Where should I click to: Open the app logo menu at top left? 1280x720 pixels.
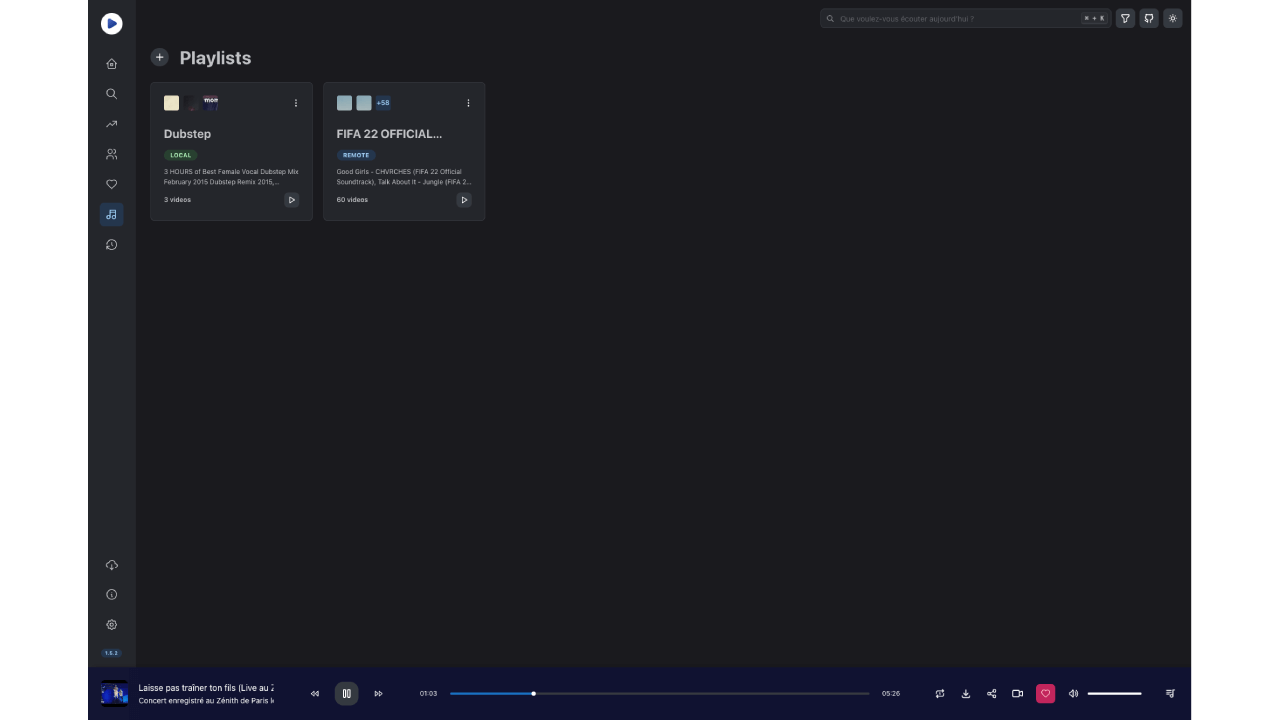111,23
